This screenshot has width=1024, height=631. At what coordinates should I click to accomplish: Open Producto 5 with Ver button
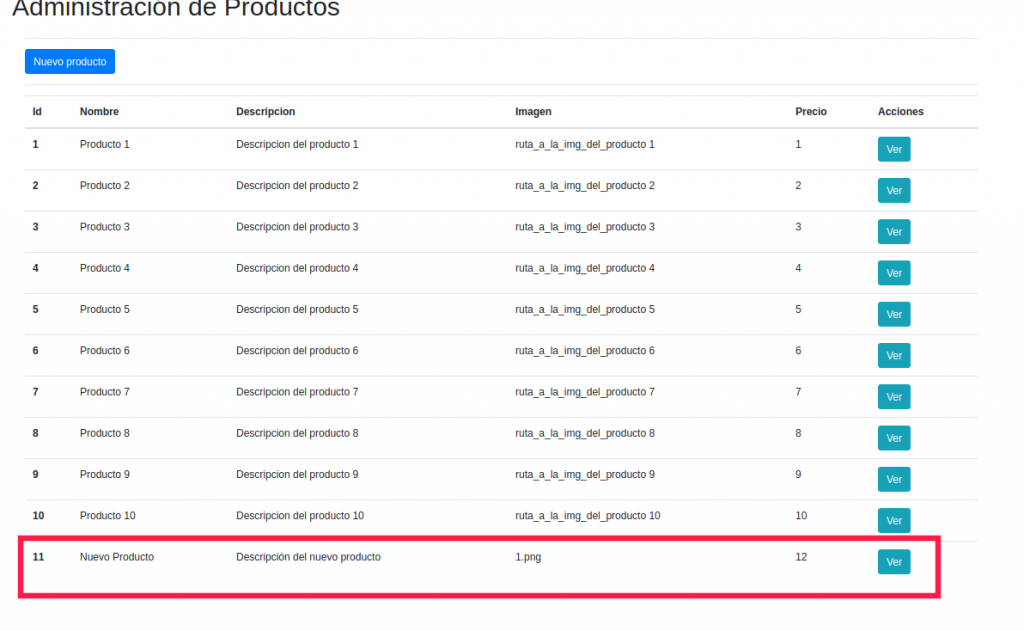pyautogui.click(x=894, y=314)
